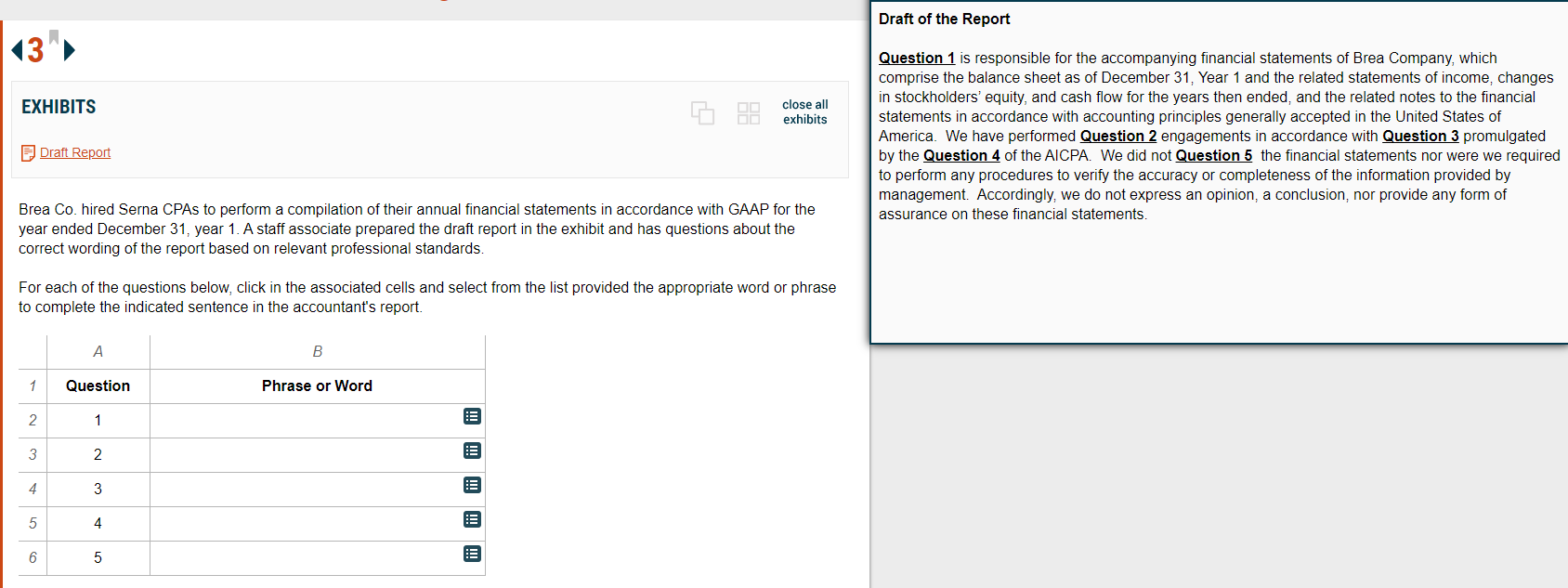Click the close all exhibits link

click(804, 111)
